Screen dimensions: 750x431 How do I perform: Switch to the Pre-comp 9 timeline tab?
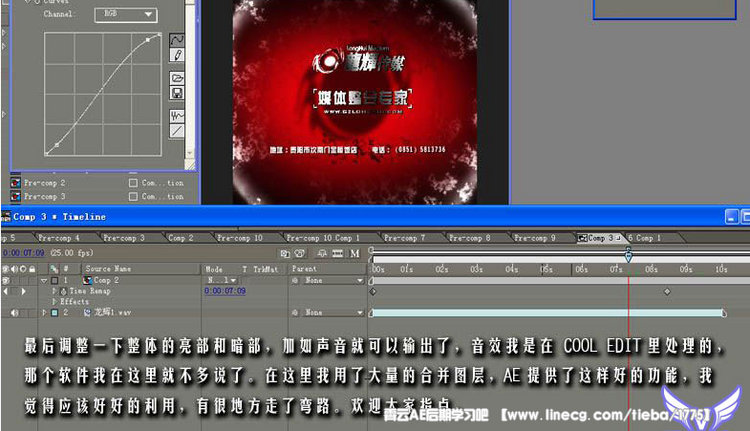point(534,238)
